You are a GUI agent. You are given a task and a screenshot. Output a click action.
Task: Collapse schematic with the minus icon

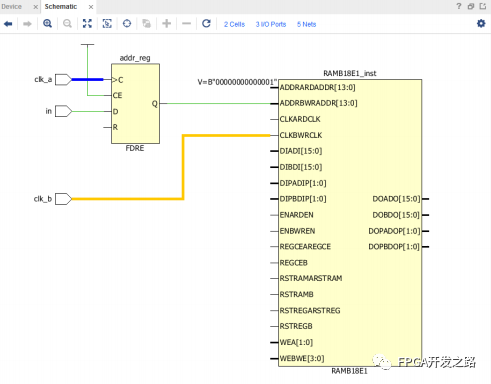pyautogui.click(x=186, y=24)
